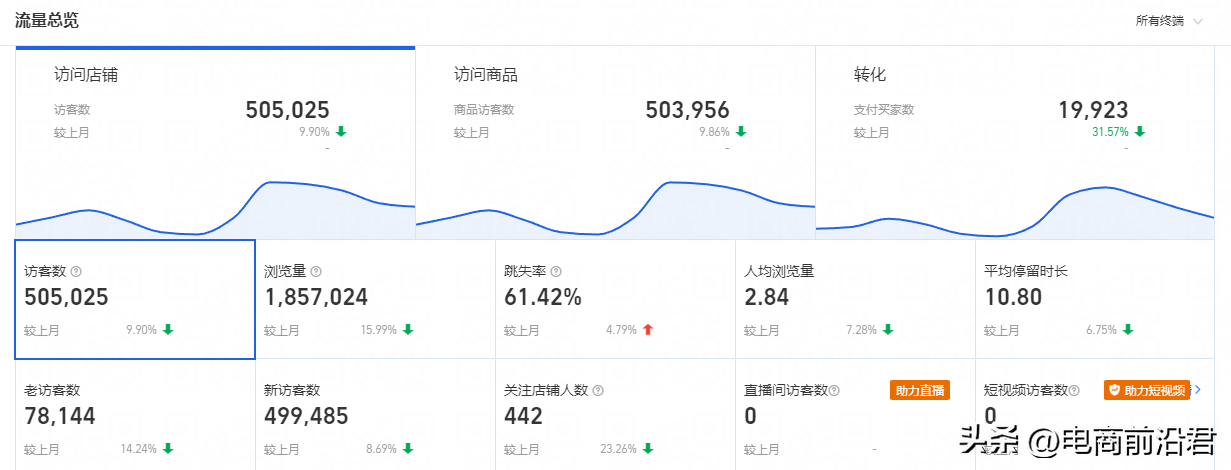Open the 所有终端 terminal dropdown
The width and height of the screenshot is (1231, 470).
point(1168,20)
